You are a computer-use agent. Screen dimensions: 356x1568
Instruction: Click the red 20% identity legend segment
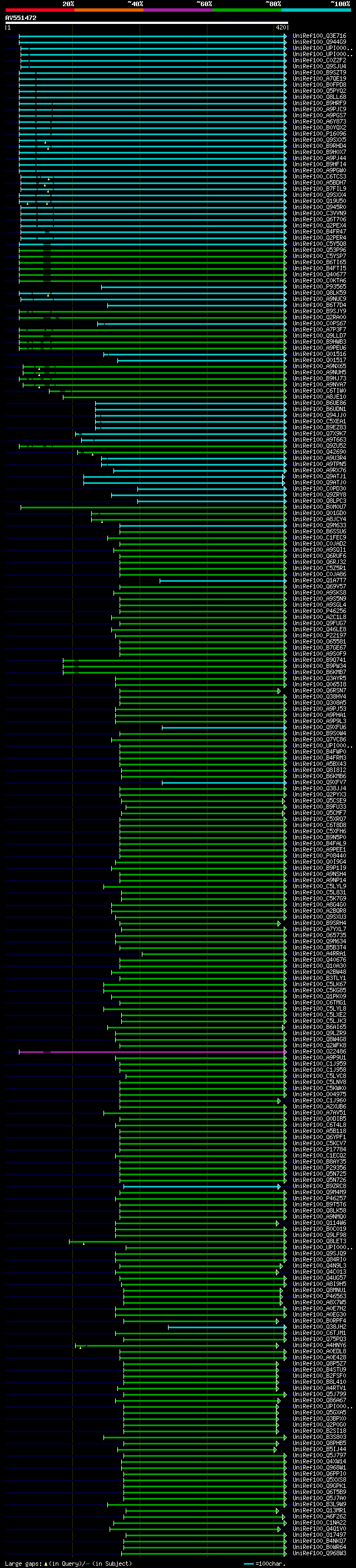coord(39,10)
